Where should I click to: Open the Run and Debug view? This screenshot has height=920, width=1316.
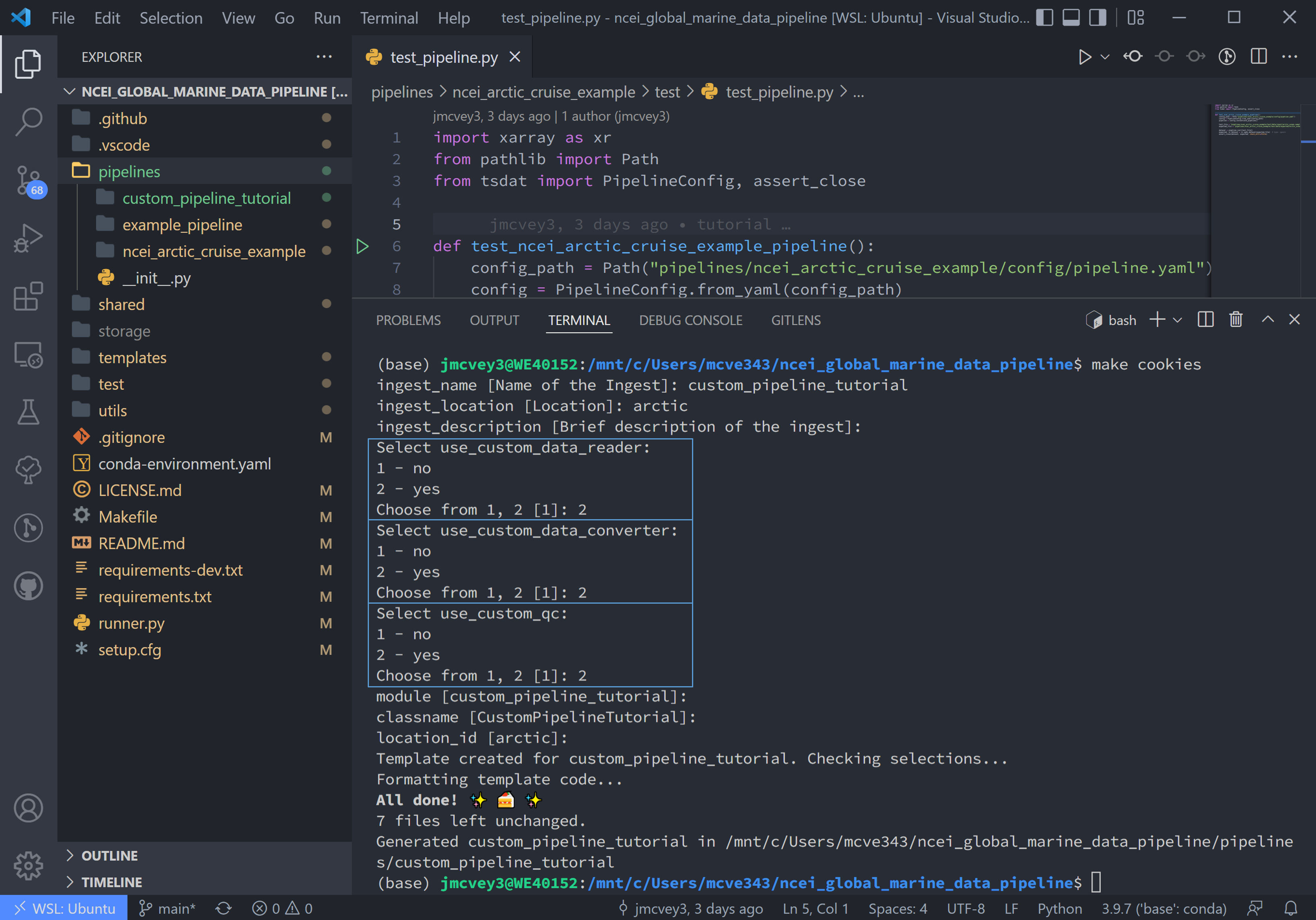[28, 239]
